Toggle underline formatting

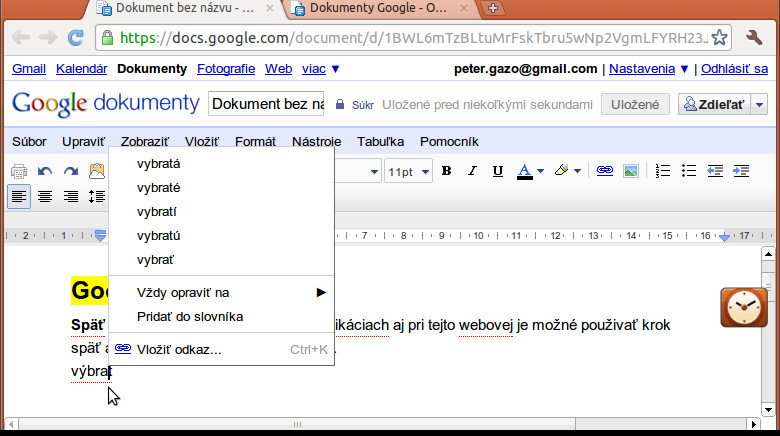tap(497, 171)
